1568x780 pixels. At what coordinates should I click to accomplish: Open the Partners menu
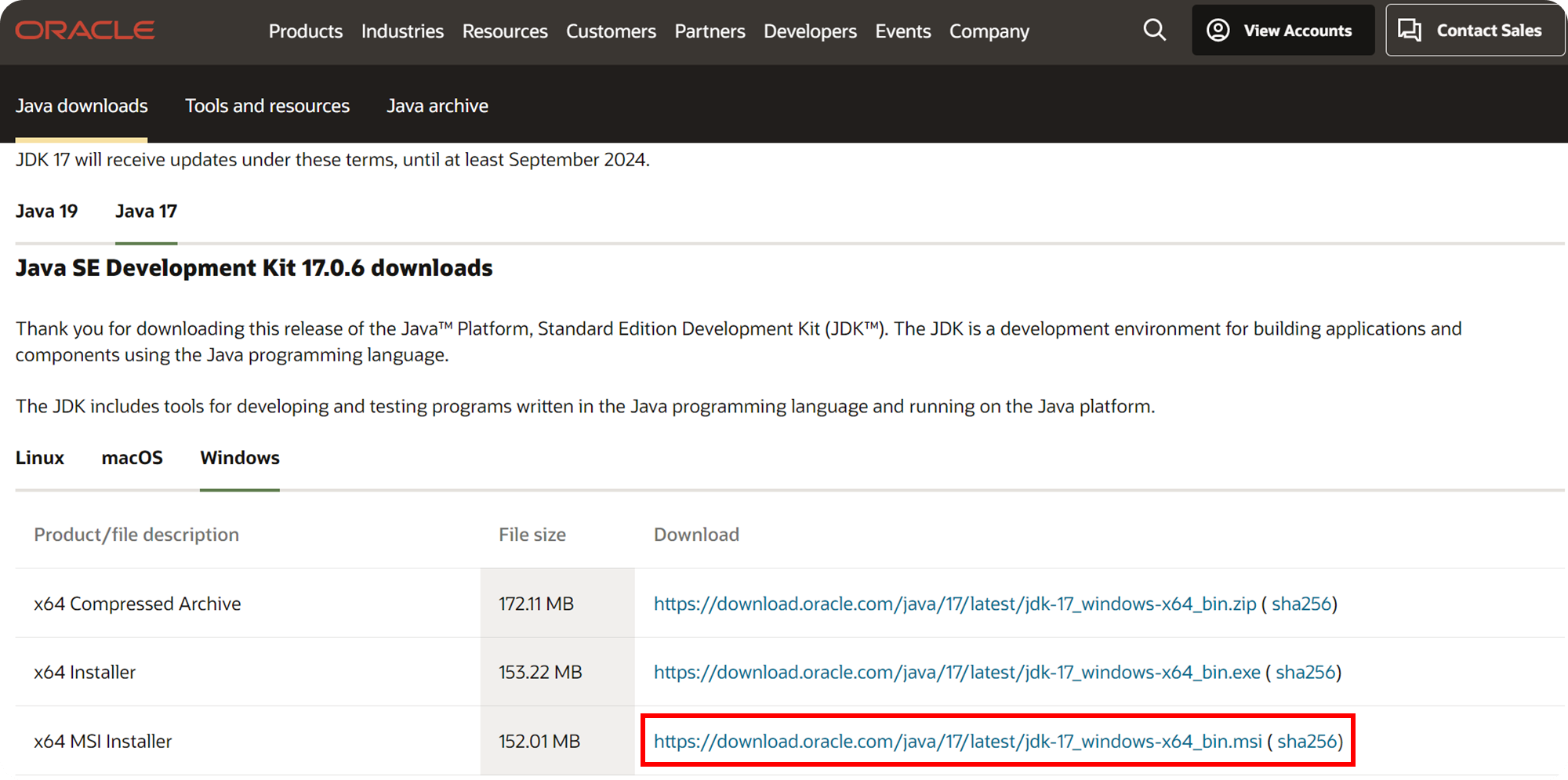pyautogui.click(x=710, y=31)
